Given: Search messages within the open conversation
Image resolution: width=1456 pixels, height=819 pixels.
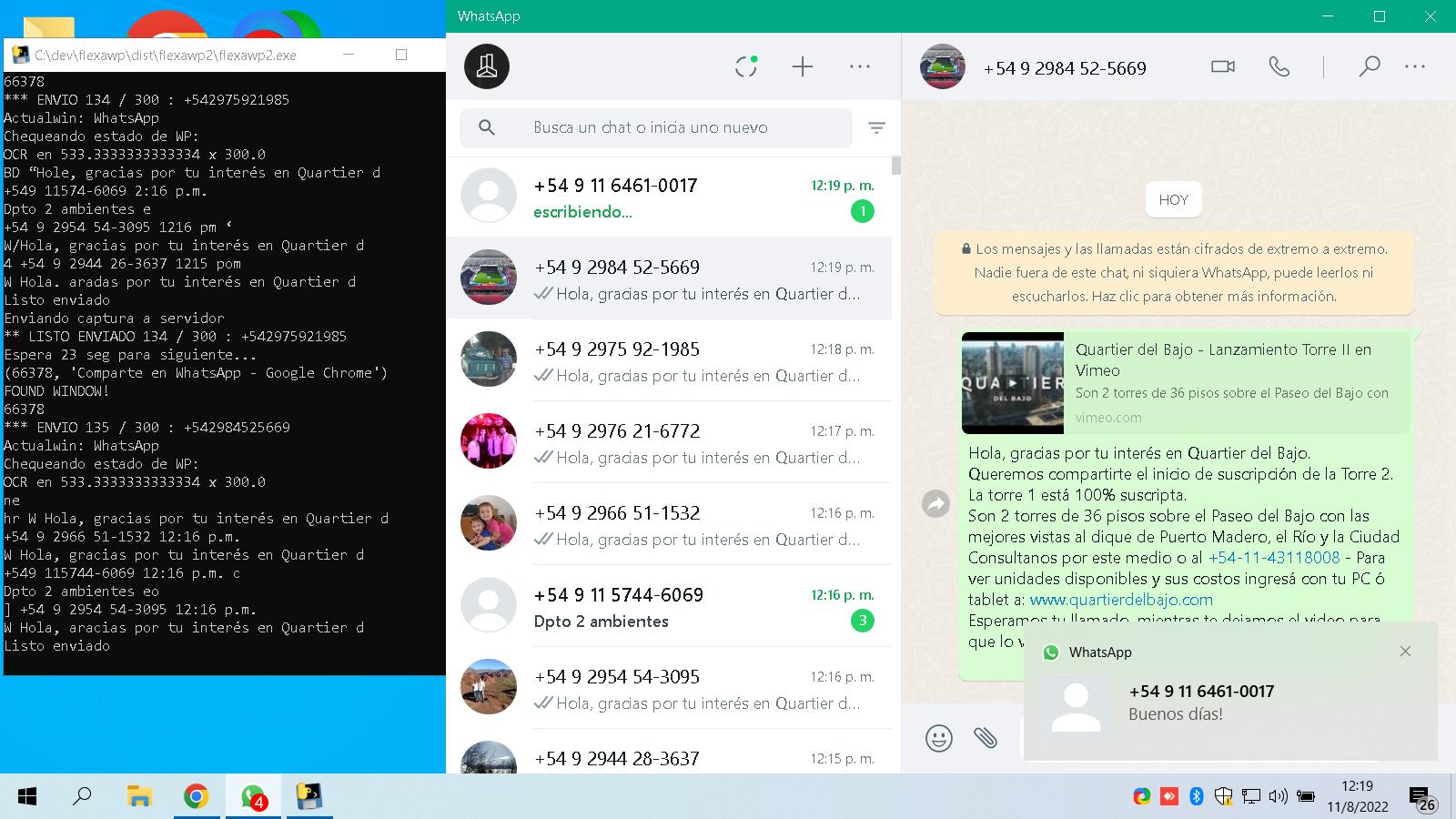Looking at the screenshot, I should [1370, 66].
